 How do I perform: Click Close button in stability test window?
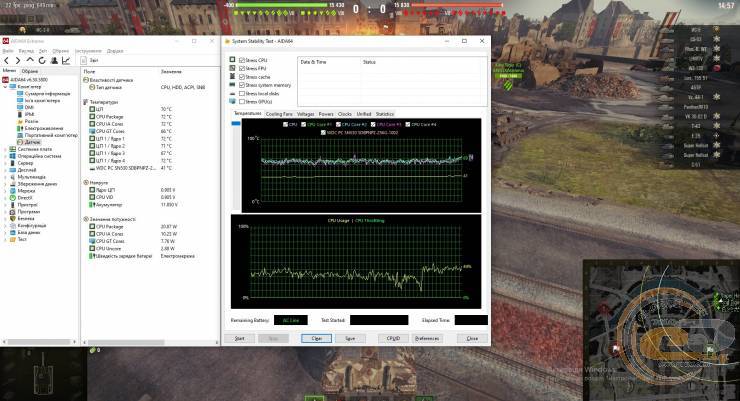pyautogui.click(x=472, y=338)
